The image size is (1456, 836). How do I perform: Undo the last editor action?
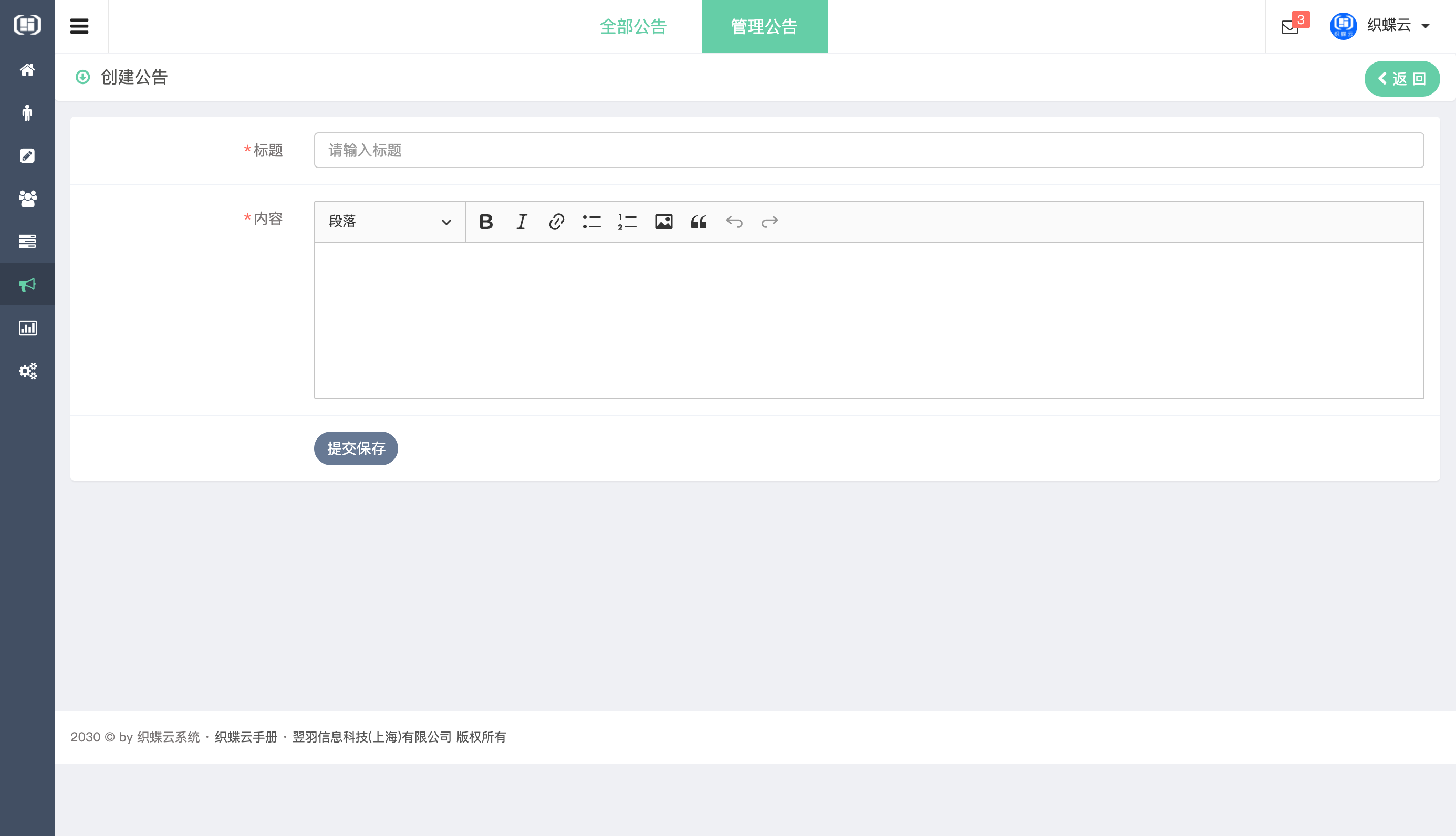[734, 222]
